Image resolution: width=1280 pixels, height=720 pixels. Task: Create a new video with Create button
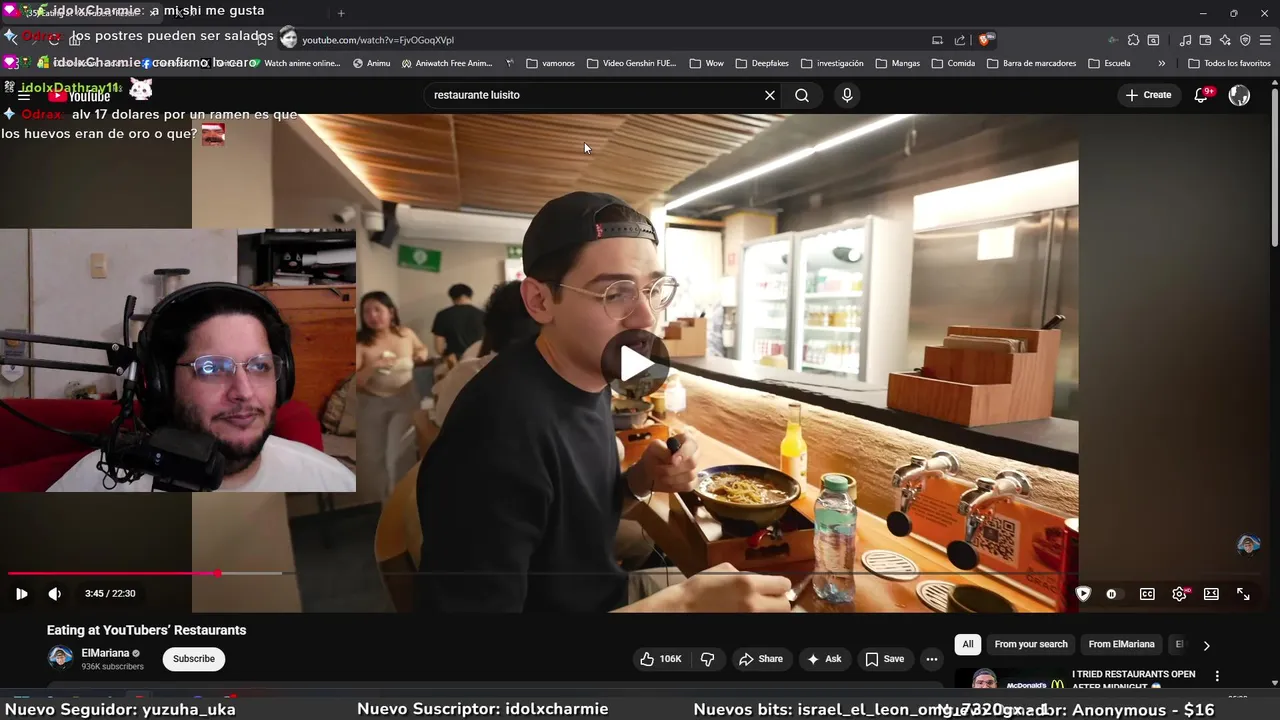[1148, 95]
